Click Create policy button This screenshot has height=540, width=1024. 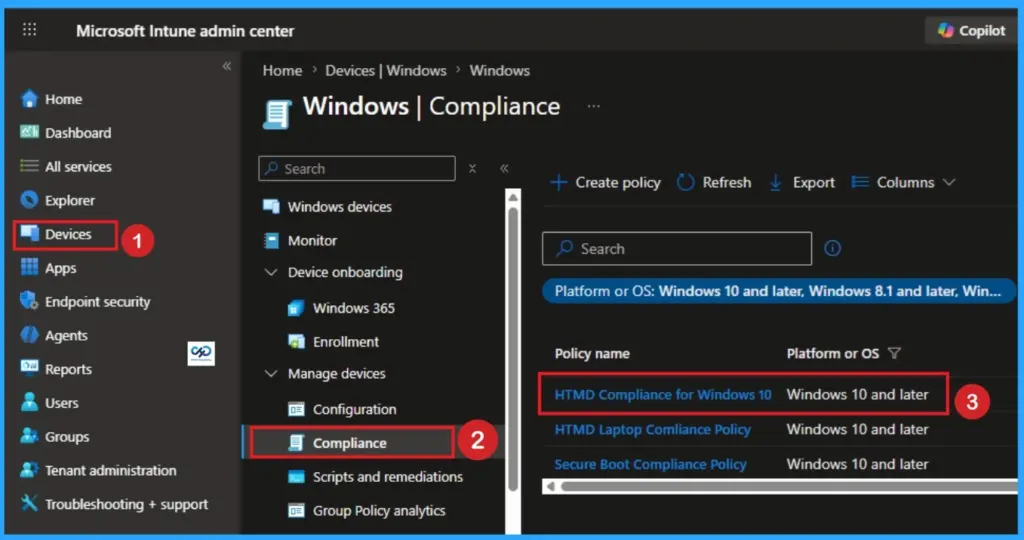(x=605, y=183)
